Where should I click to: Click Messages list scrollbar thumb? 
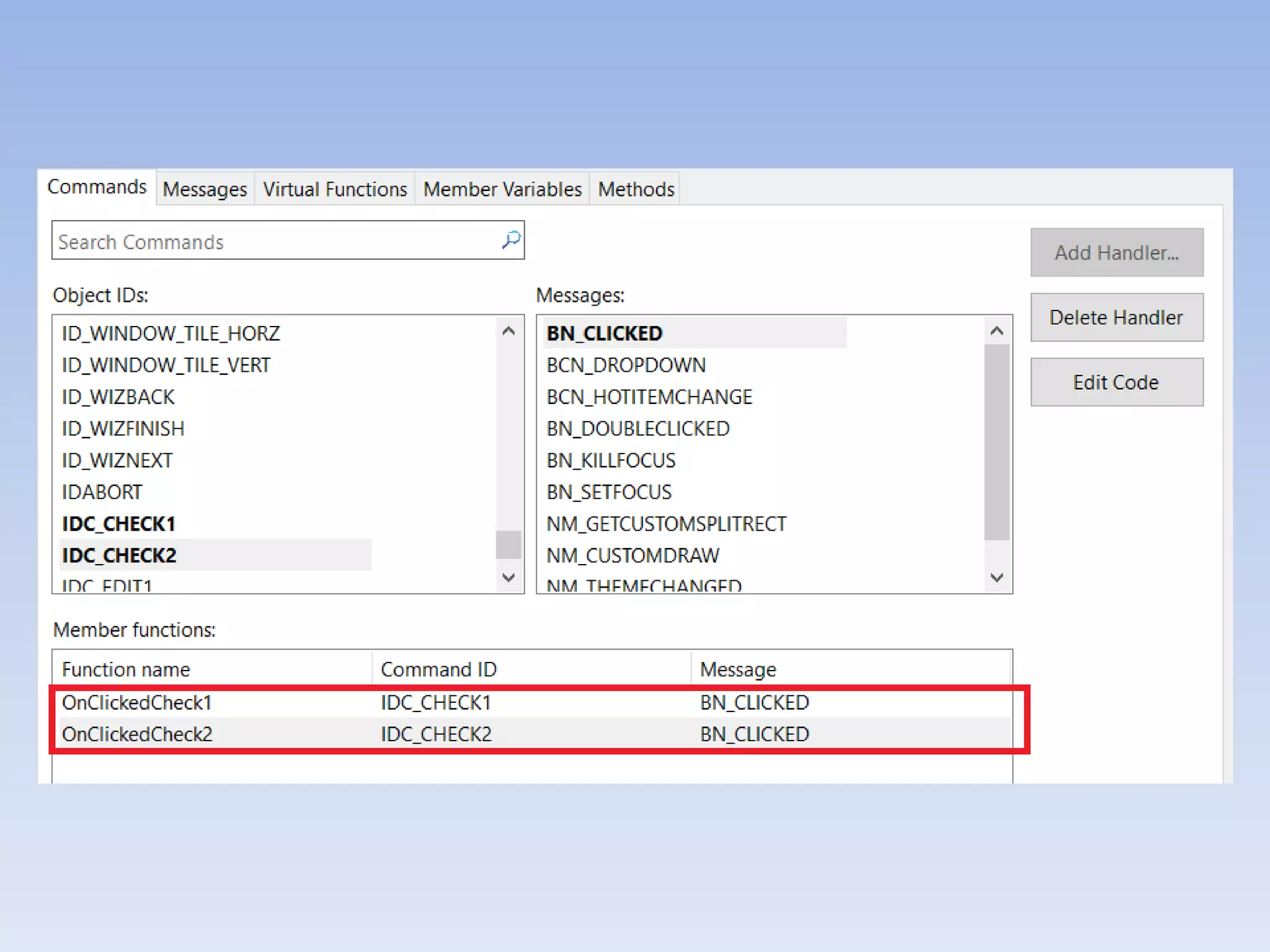point(997,441)
